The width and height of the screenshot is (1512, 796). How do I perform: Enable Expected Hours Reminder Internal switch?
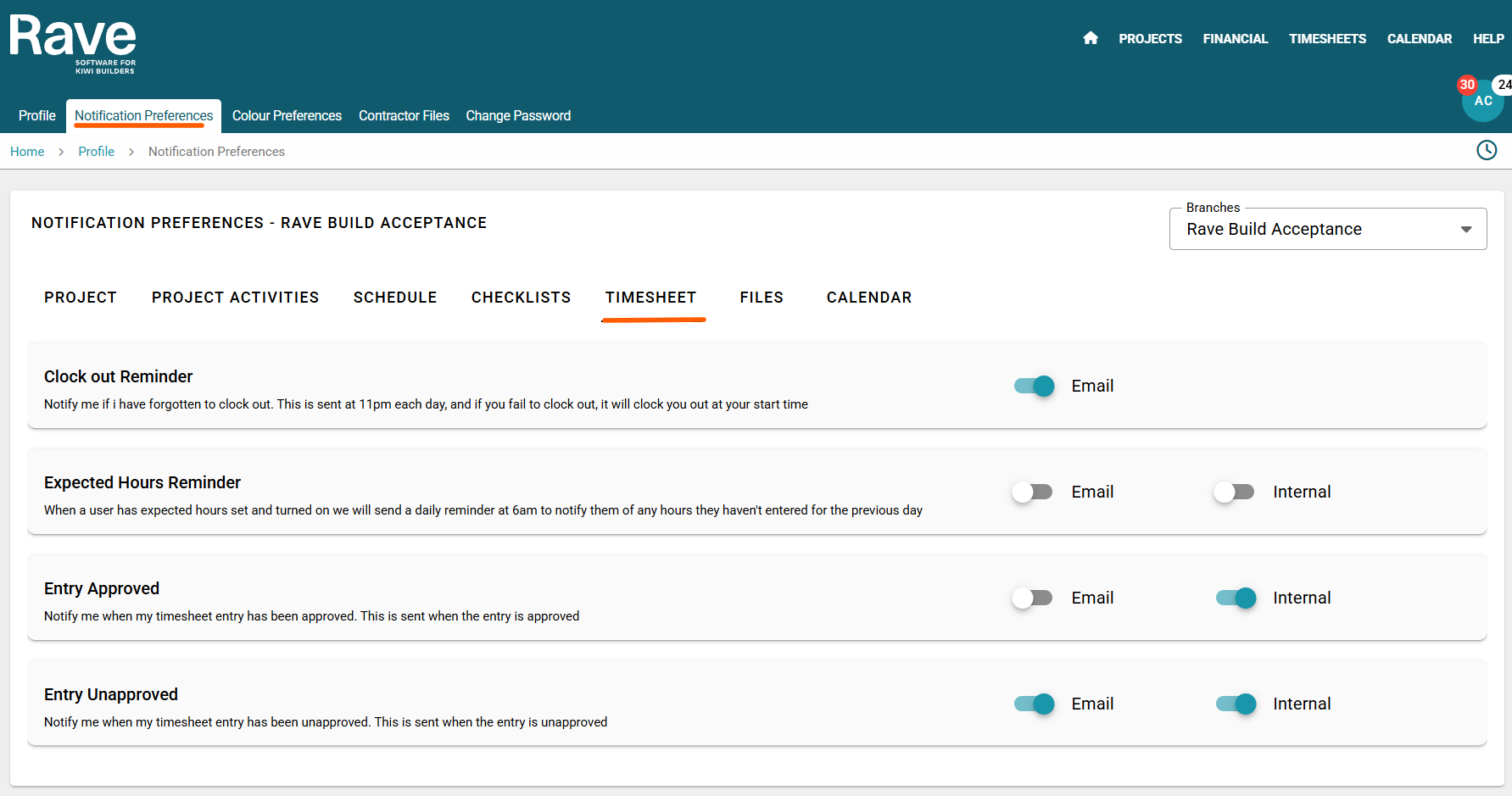[1234, 492]
